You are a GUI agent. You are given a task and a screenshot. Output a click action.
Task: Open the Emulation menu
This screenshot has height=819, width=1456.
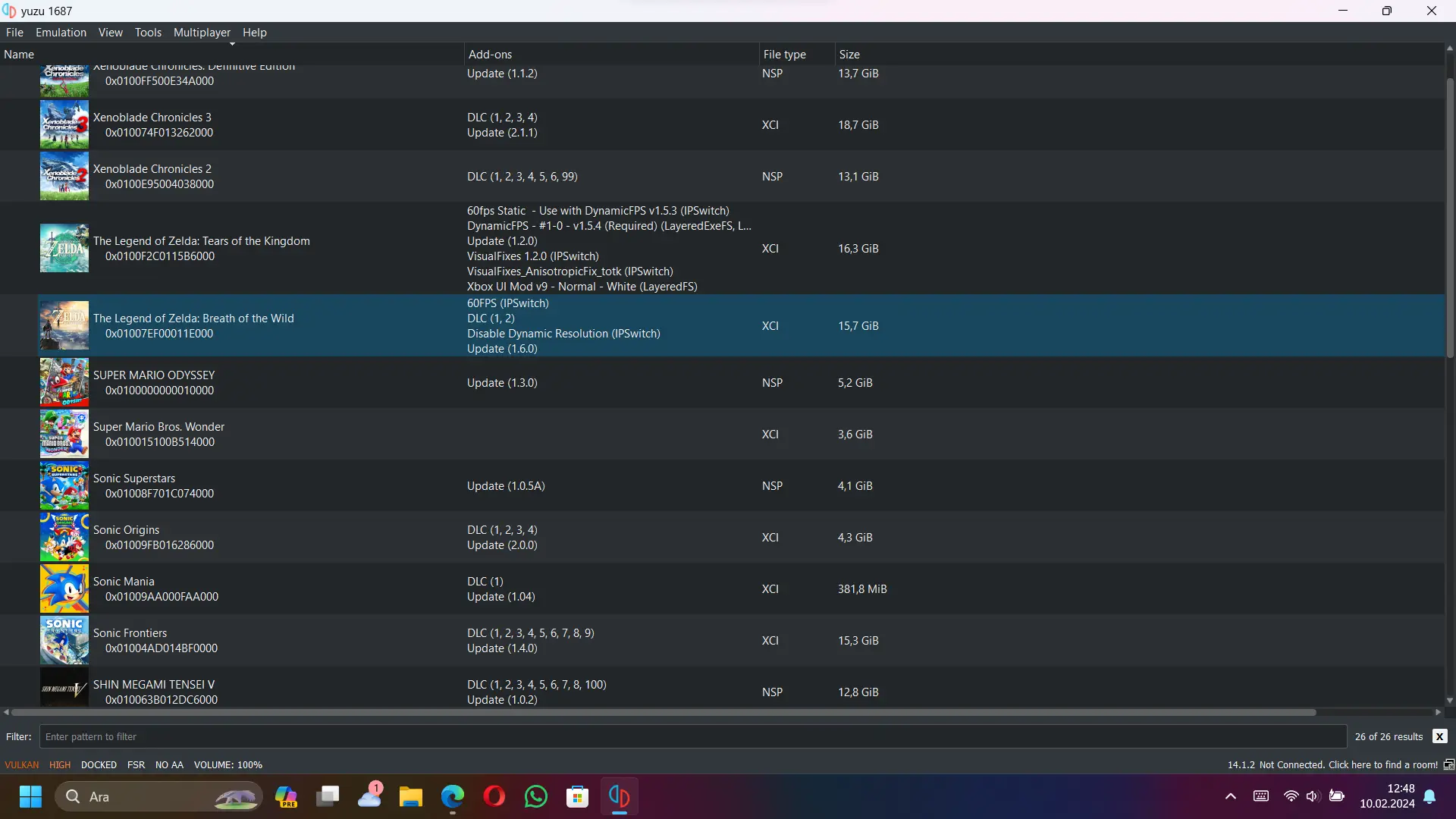coord(61,33)
